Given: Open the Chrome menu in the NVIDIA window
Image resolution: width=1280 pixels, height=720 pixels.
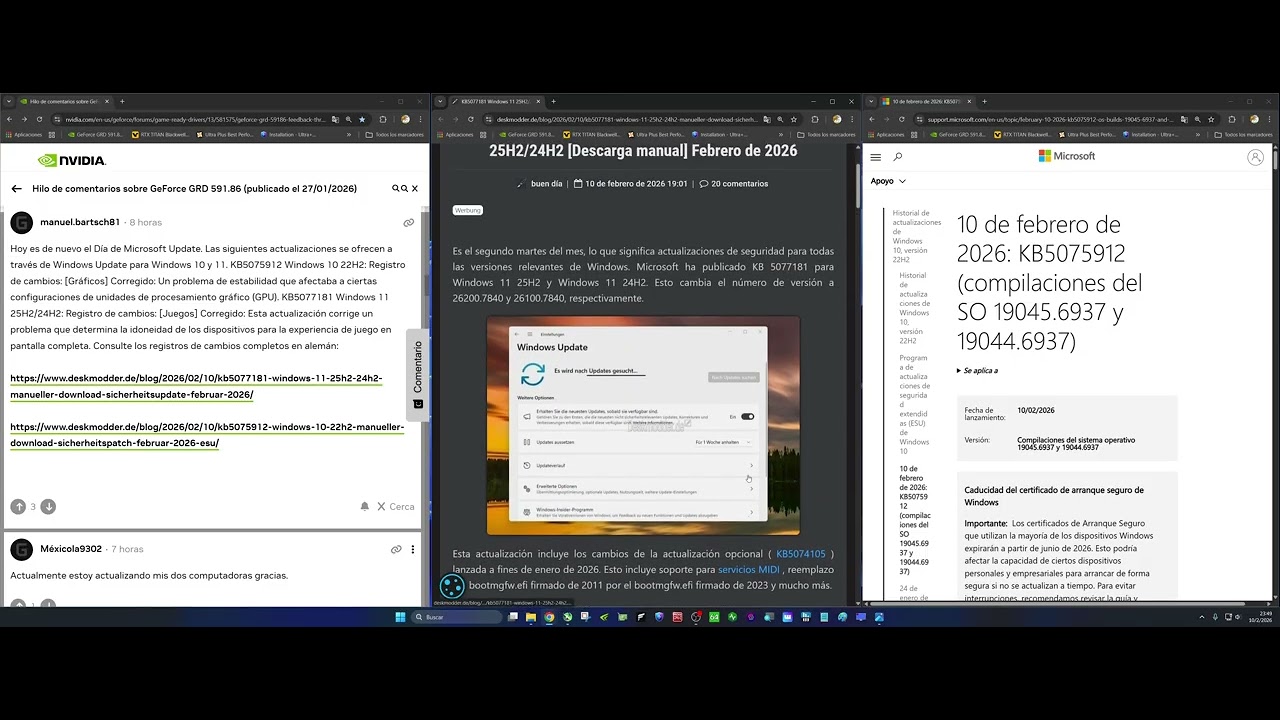Looking at the screenshot, I should pyautogui.click(x=422, y=119).
